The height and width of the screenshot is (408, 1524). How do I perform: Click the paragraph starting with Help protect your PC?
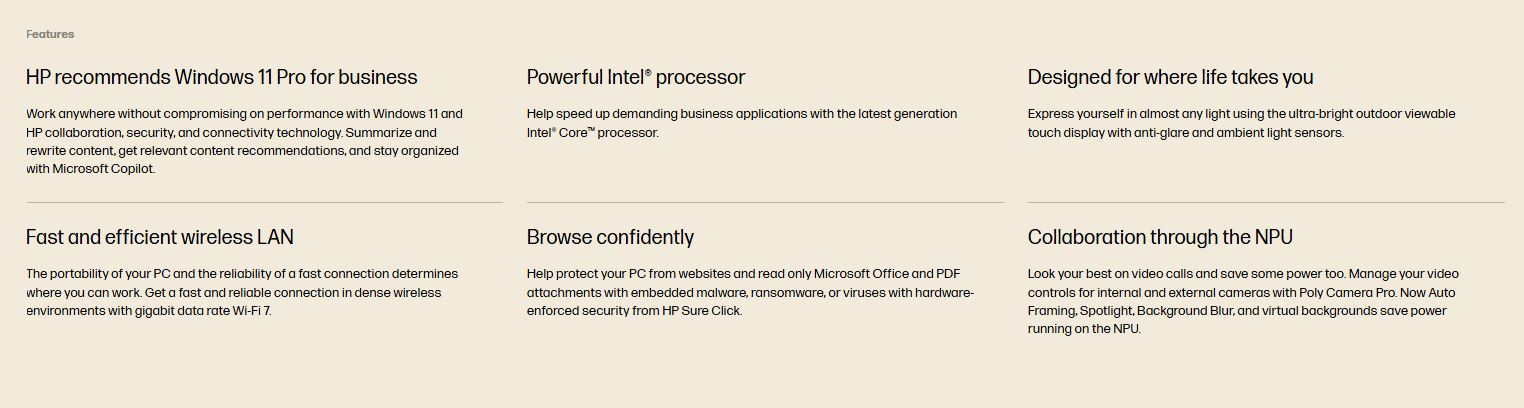[x=749, y=292]
